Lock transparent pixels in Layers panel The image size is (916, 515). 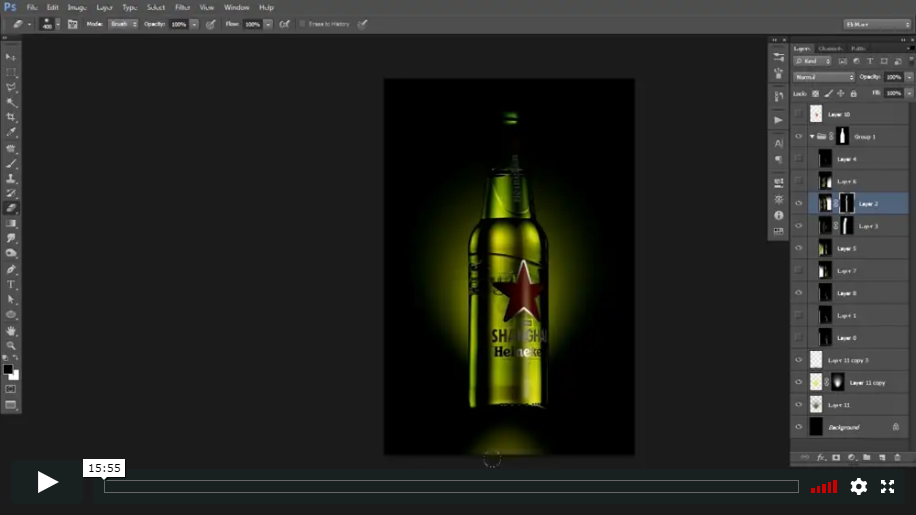point(816,93)
